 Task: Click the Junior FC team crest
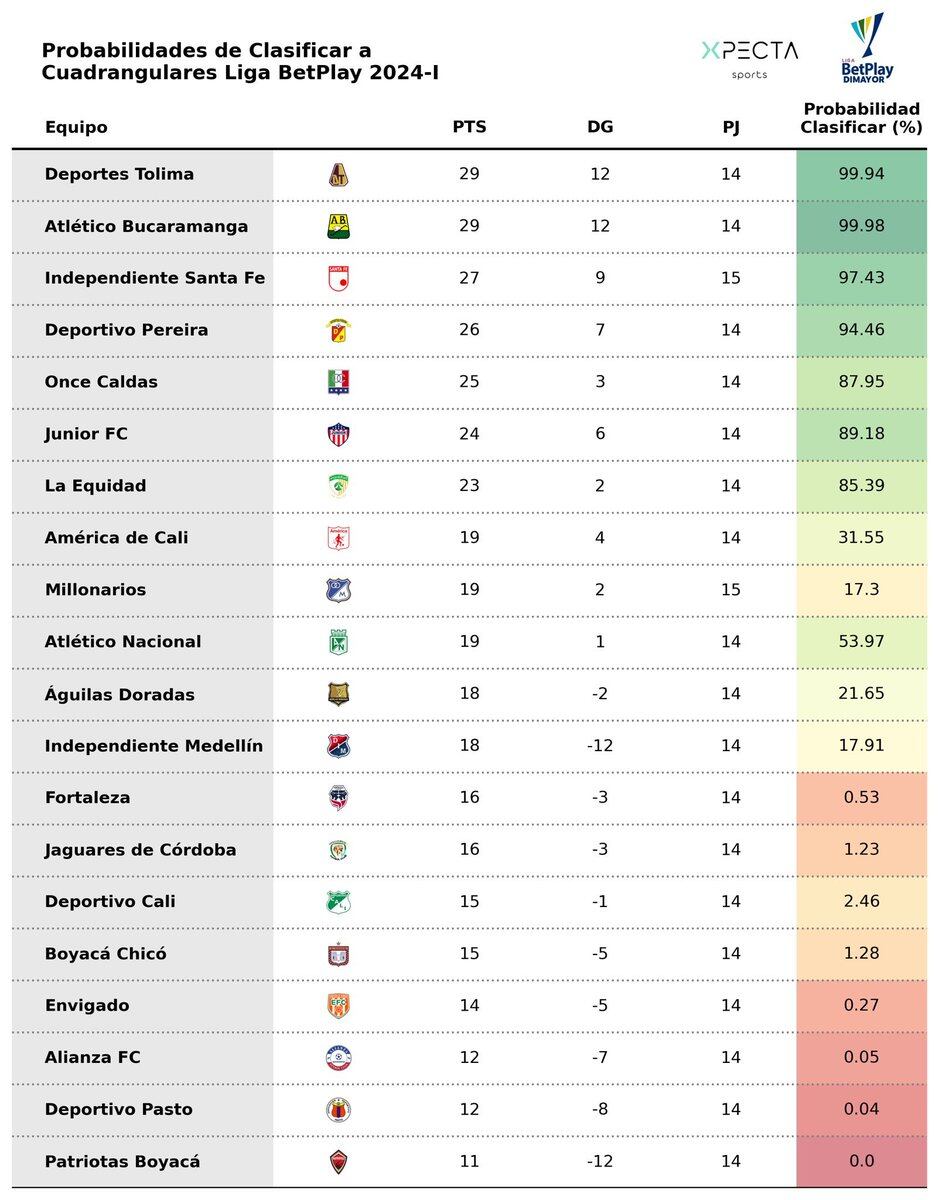tap(339, 434)
